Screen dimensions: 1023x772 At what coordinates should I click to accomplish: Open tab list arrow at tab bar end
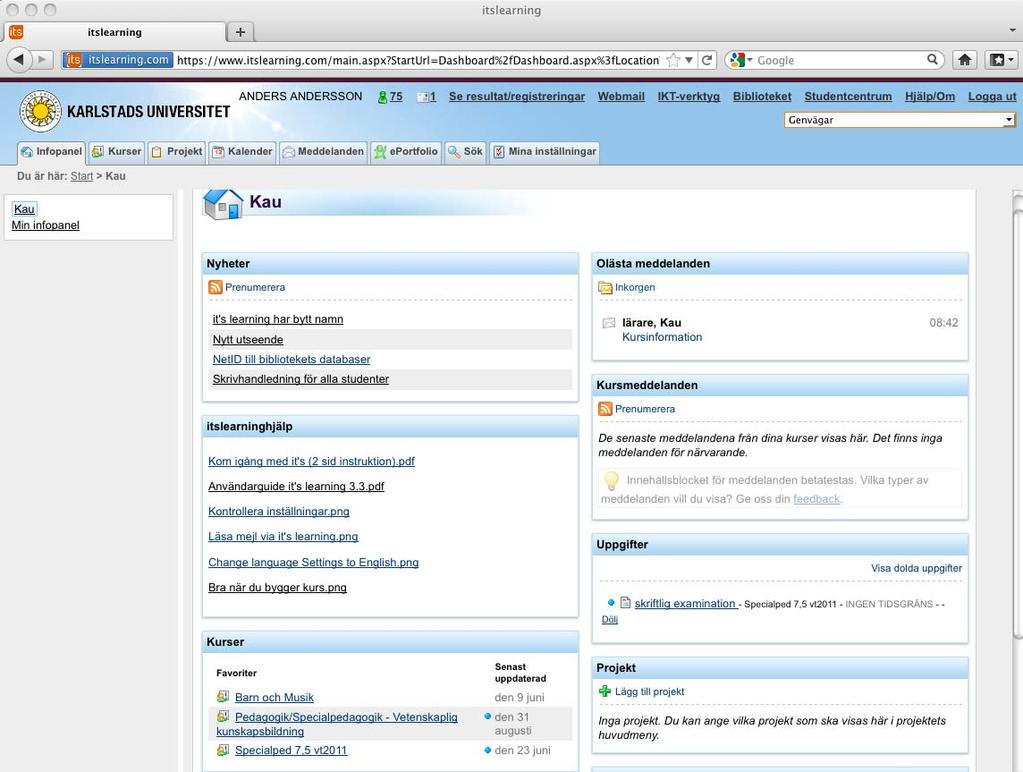point(1013,30)
